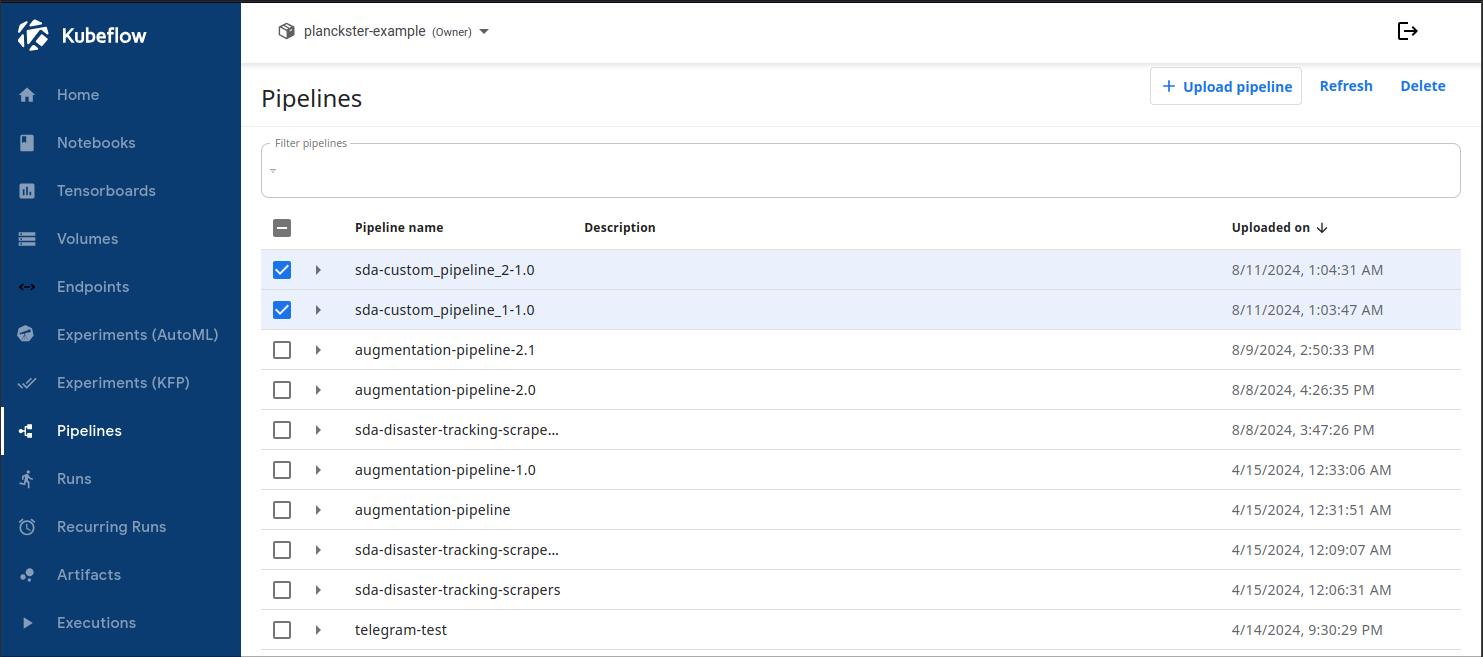This screenshot has width=1483, height=657.
Task: Open the augmentation-pipeline-1.0 link
Action: 445,470
